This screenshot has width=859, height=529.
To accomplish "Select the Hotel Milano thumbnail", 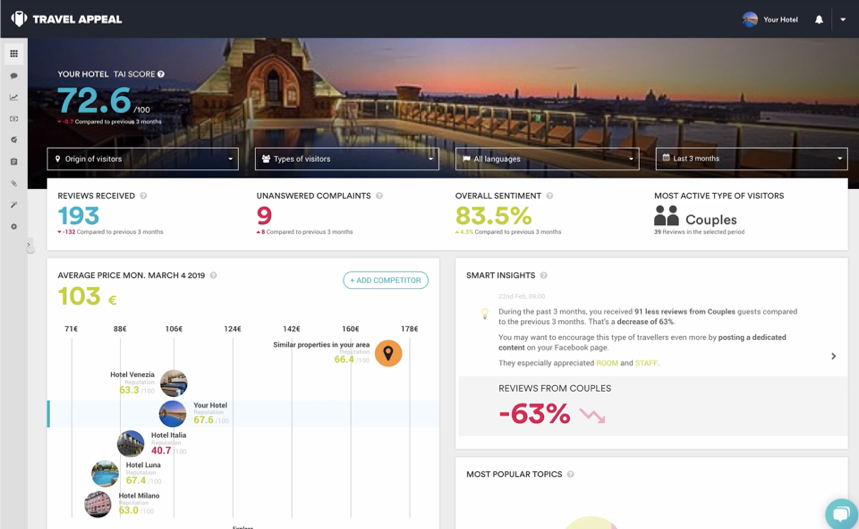I will pyautogui.click(x=98, y=504).
